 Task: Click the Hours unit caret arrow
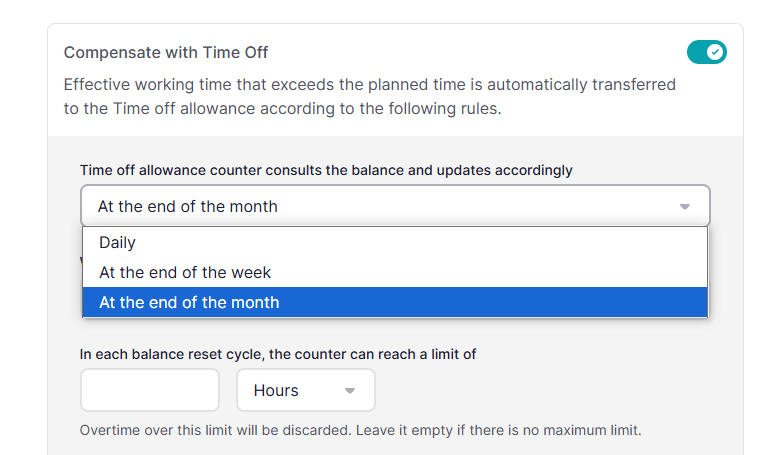350,391
